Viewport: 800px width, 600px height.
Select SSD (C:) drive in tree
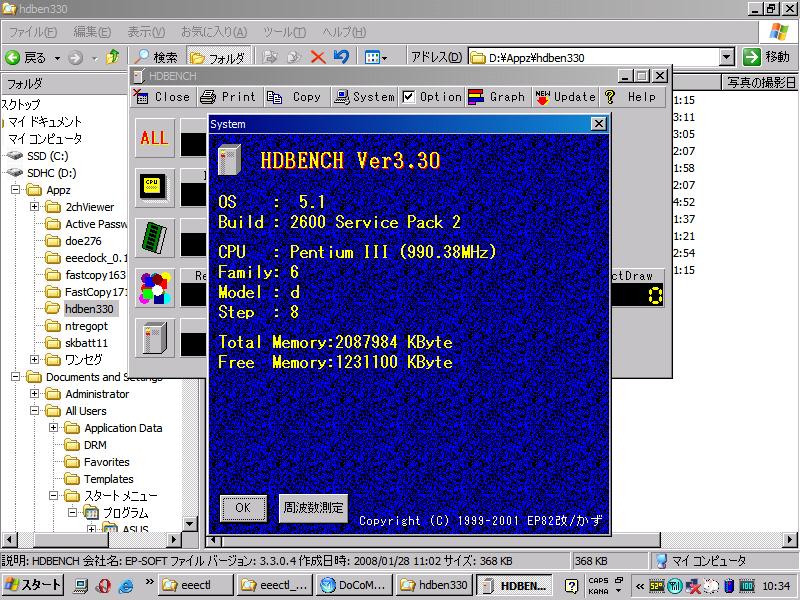[47, 156]
